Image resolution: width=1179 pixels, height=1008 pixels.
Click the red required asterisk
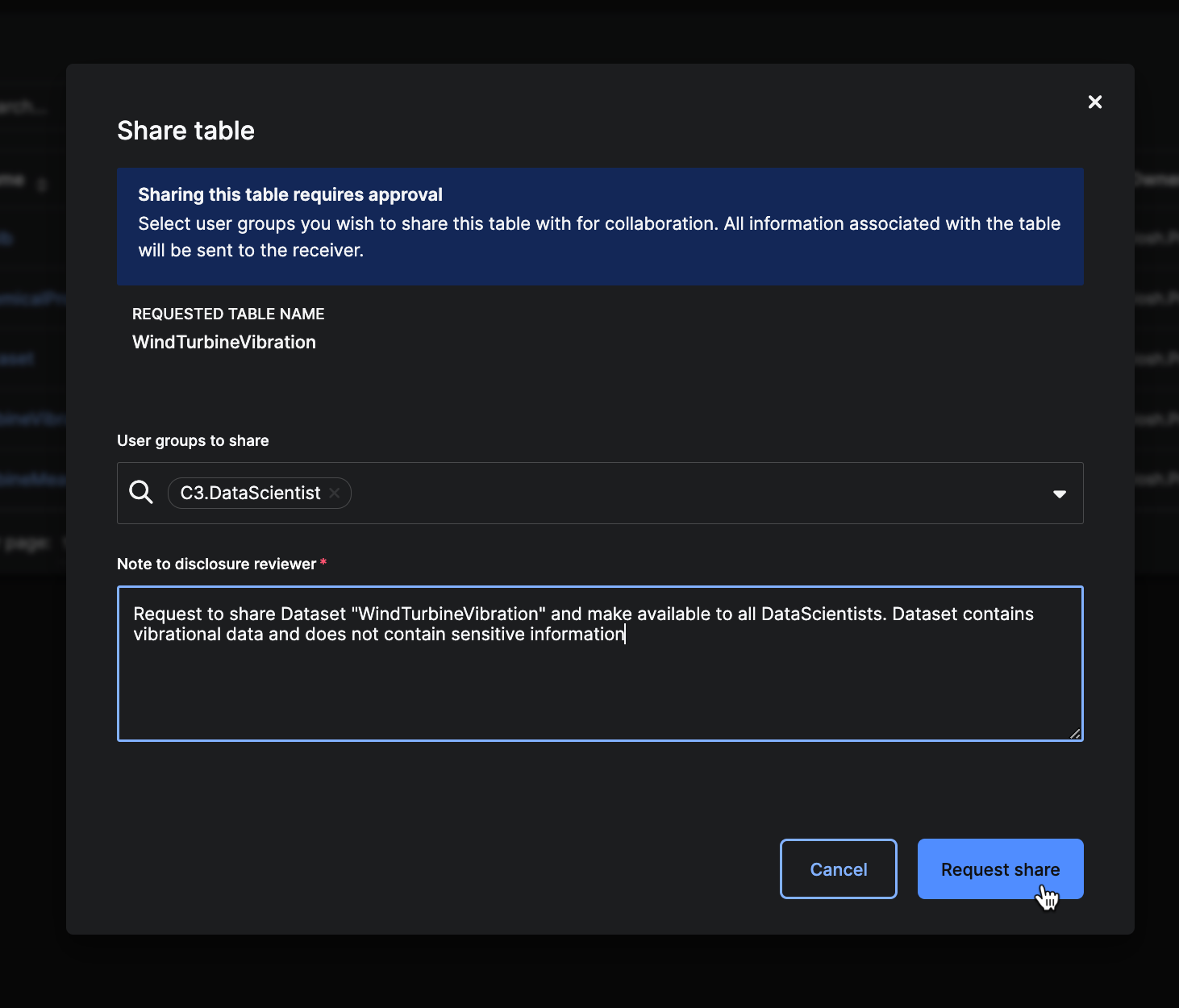coord(323,562)
